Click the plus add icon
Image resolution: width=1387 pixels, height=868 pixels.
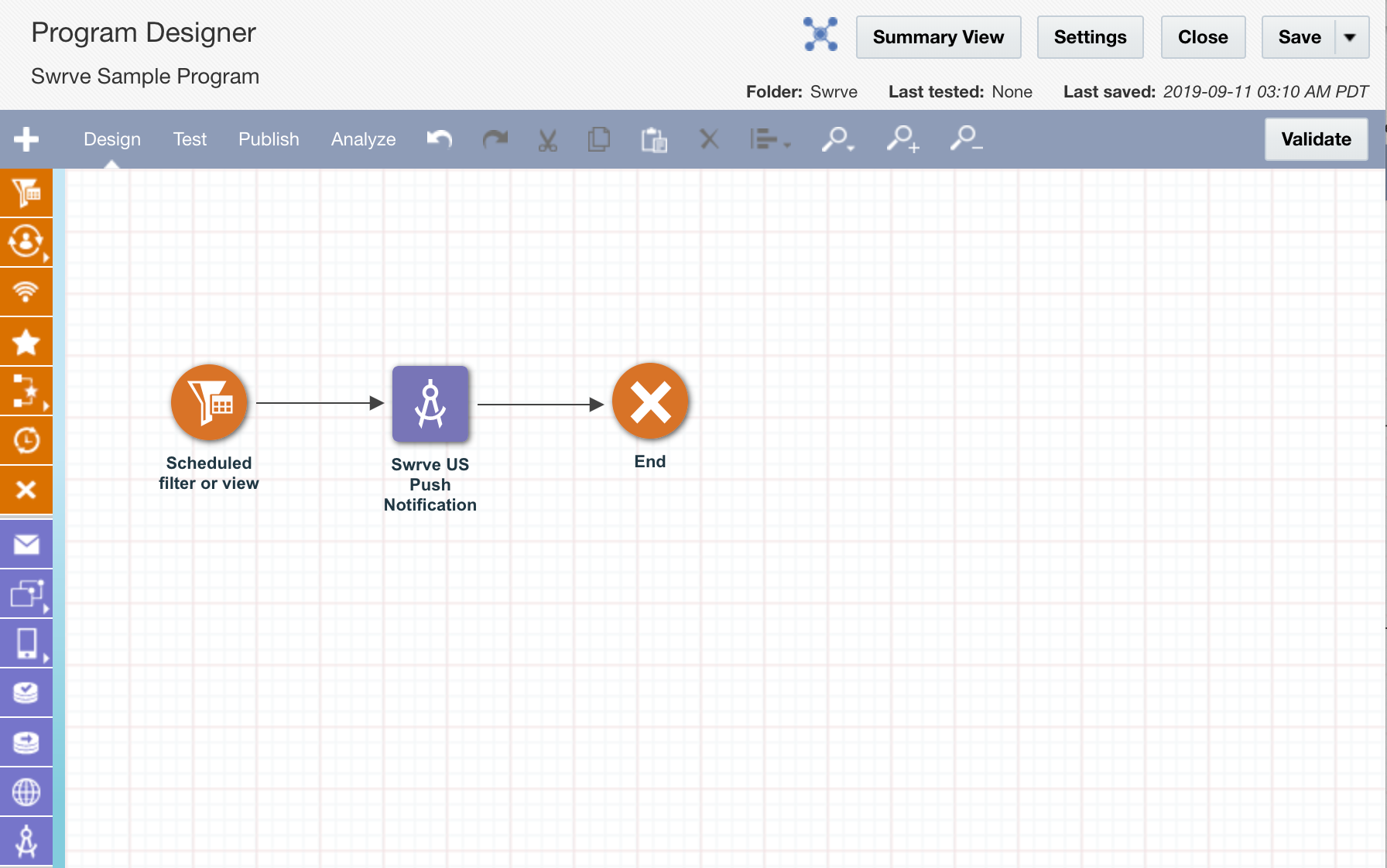(26, 139)
